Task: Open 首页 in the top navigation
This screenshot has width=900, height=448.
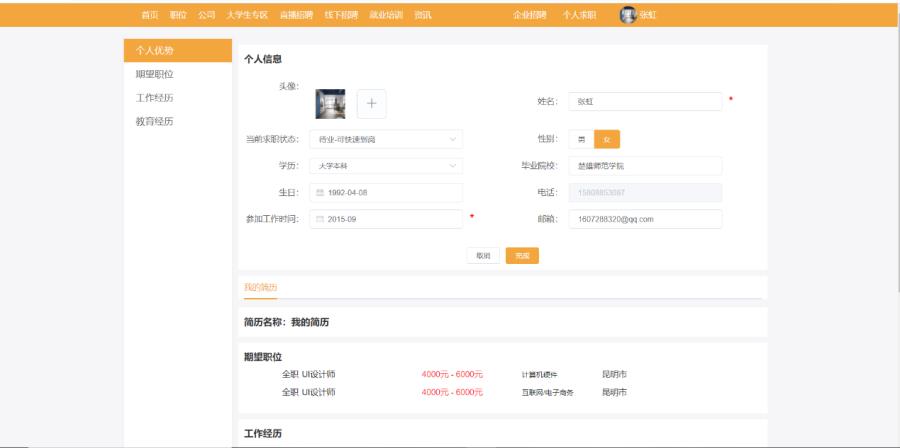Action: pos(149,16)
